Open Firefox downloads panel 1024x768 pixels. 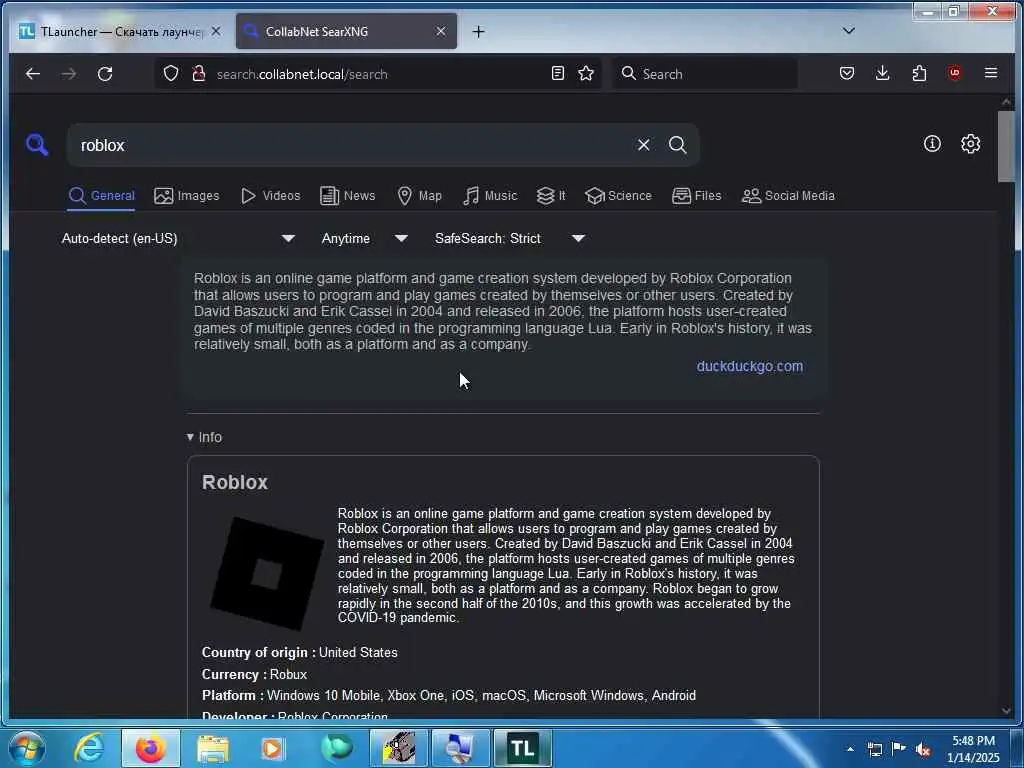point(882,73)
